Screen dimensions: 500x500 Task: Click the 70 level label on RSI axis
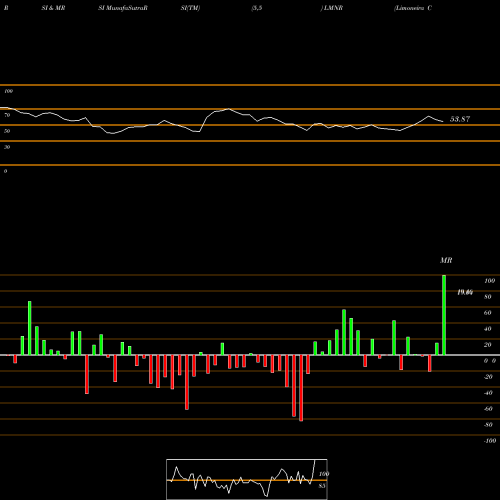[x=7, y=115]
